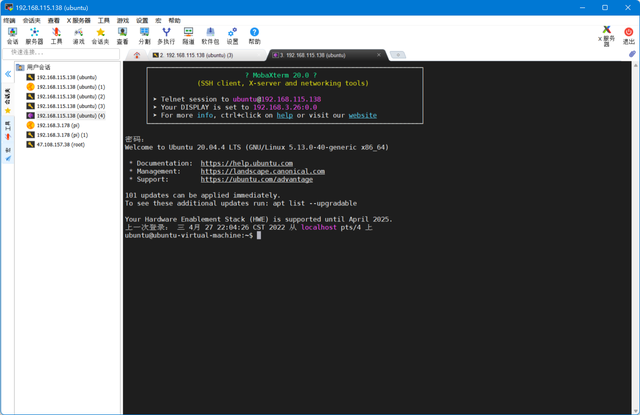Open the 工具 menu in menu bar
This screenshot has height=415, width=640.
(104, 20)
